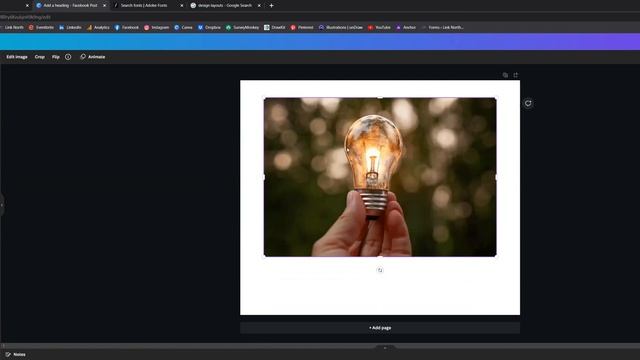Screen dimensions: 640x360
Task: Expand the collapsed side panel handle
Action: [x=2, y=204]
